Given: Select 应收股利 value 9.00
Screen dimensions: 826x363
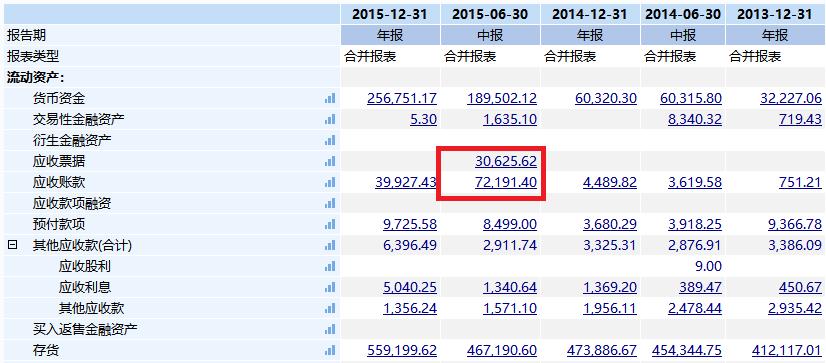Looking at the screenshot, I should pyautogui.click(x=709, y=267).
